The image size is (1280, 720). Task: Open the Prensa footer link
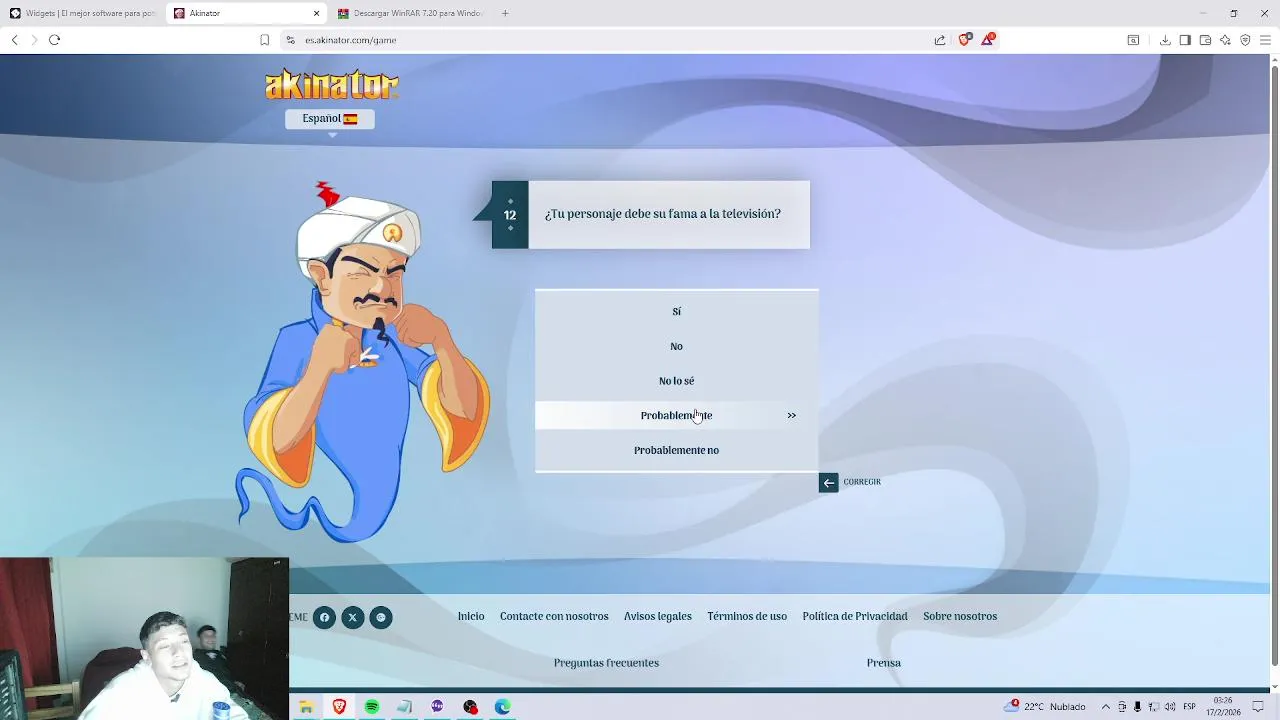click(884, 663)
